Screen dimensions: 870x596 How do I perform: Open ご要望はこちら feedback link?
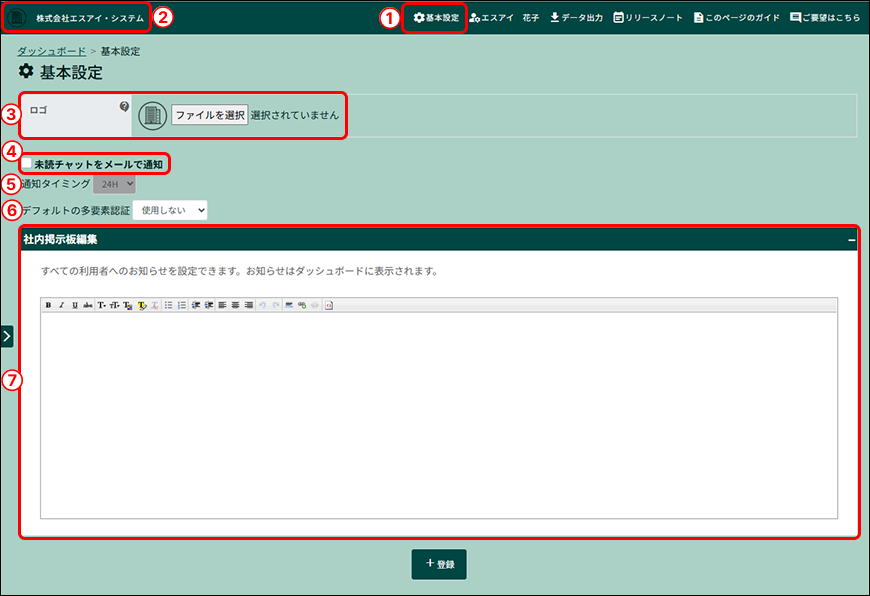[x=825, y=18]
